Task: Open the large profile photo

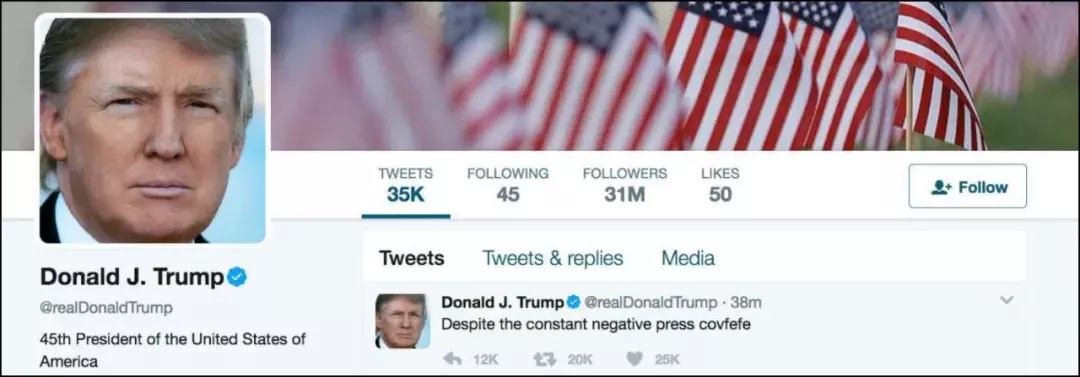Action: coord(152,130)
